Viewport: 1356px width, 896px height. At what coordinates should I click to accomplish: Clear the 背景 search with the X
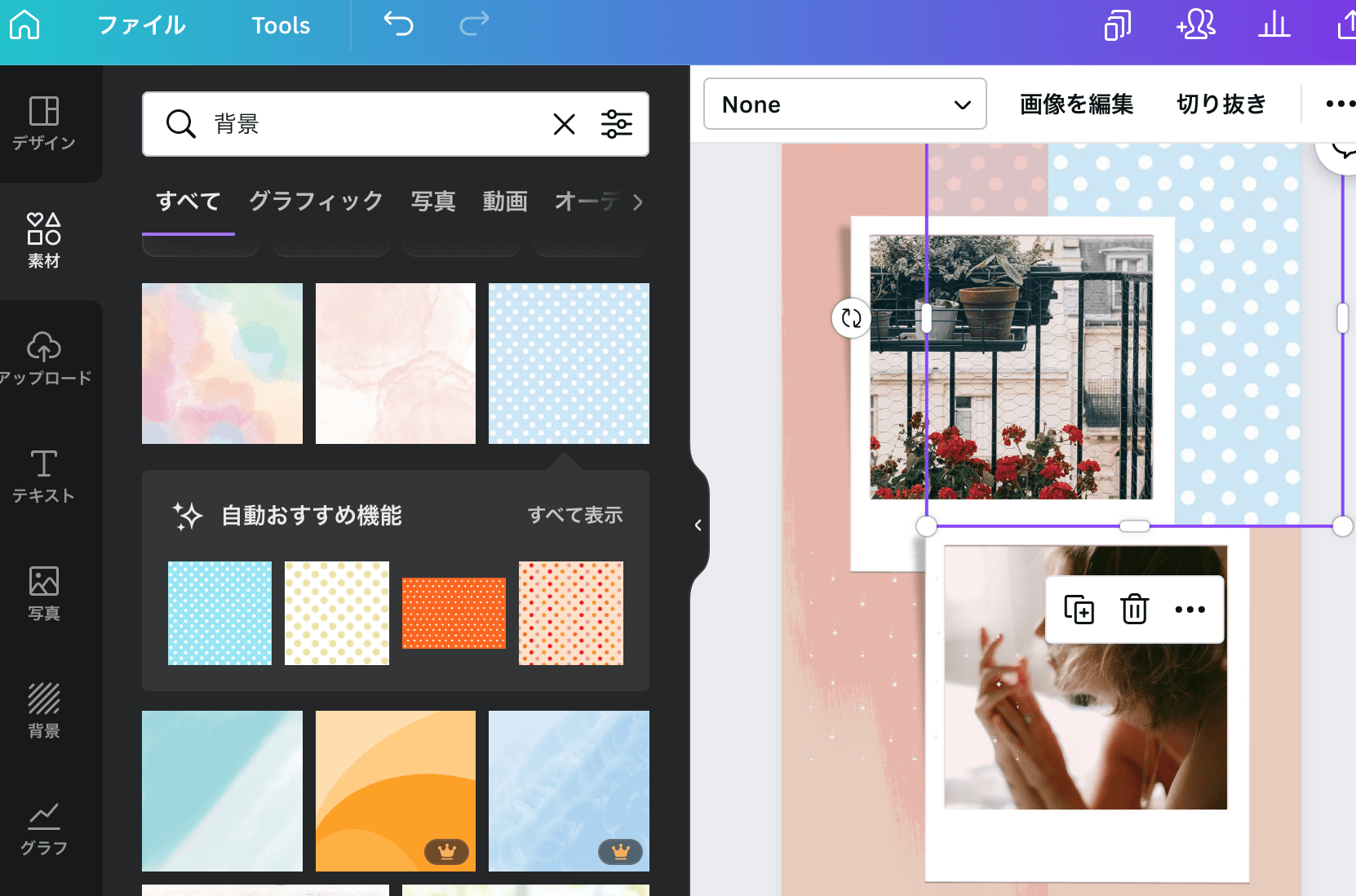[x=564, y=124]
